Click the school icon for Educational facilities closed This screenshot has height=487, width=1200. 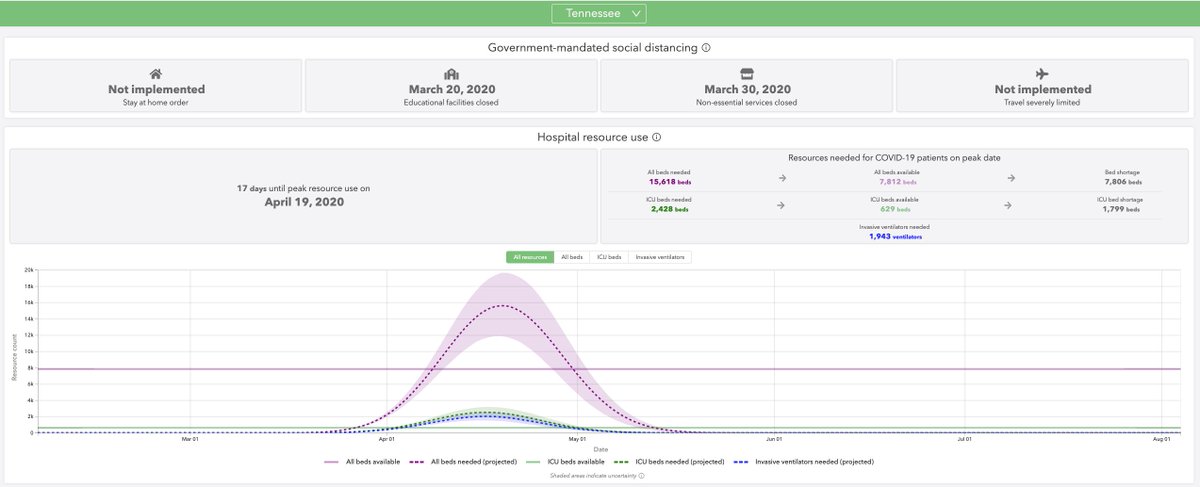click(x=452, y=74)
